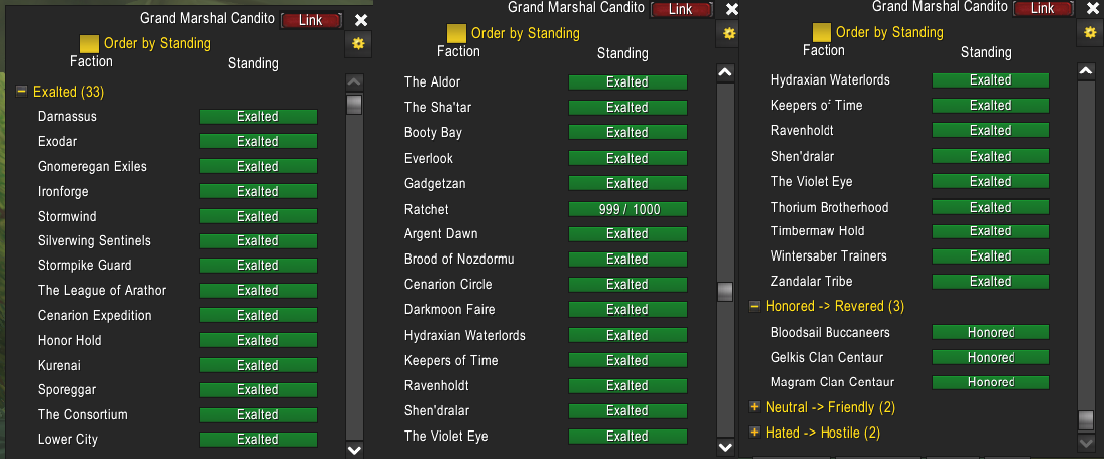Screen dimensions: 1105x459
Task: Expand the Neutral -> Friendly (2) group
Action: click(x=754, y=407)
